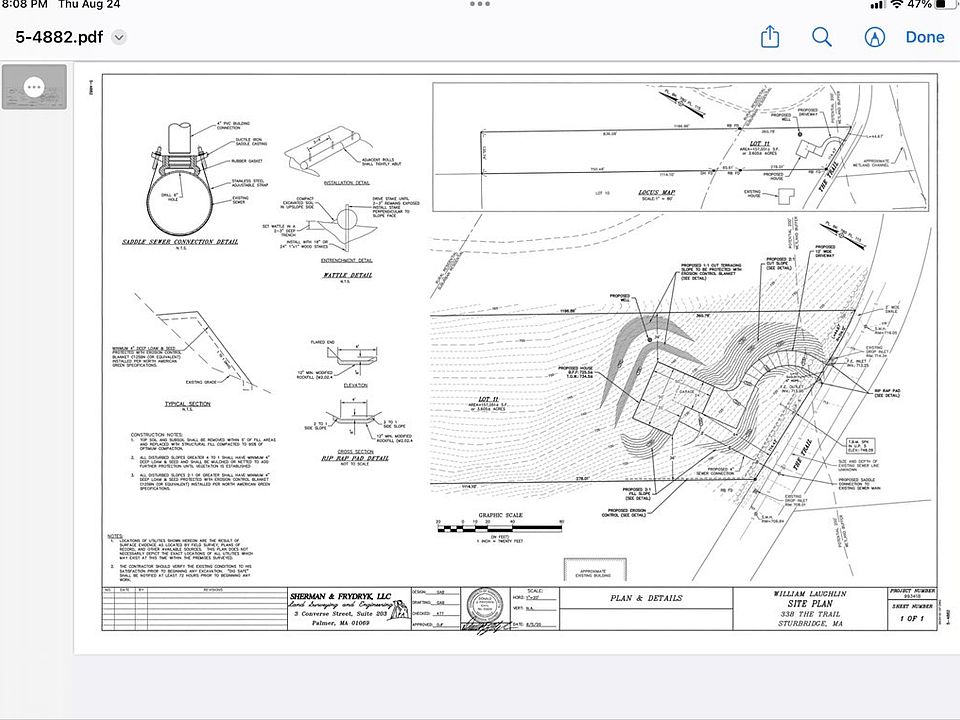Tap the battery indicator in status bar
Screen dimensions: 960x720
coord(946,4)
